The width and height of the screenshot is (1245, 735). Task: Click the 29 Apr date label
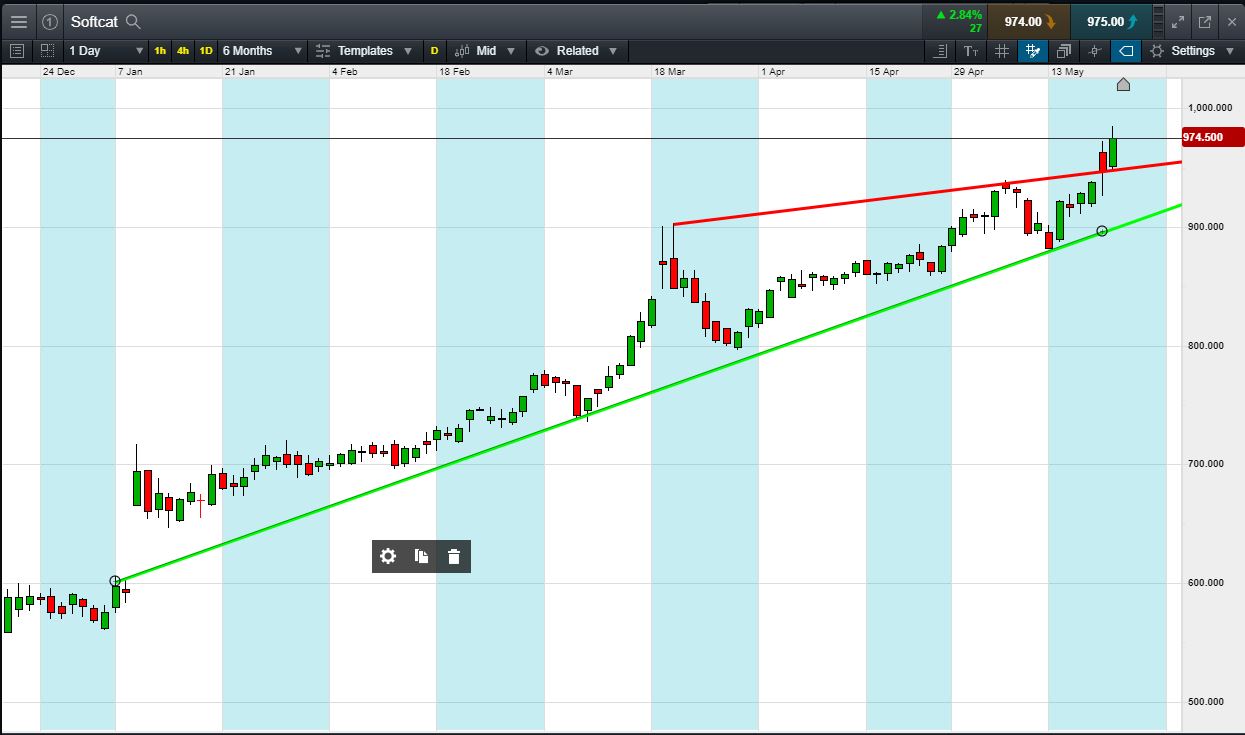pos(969,72)
